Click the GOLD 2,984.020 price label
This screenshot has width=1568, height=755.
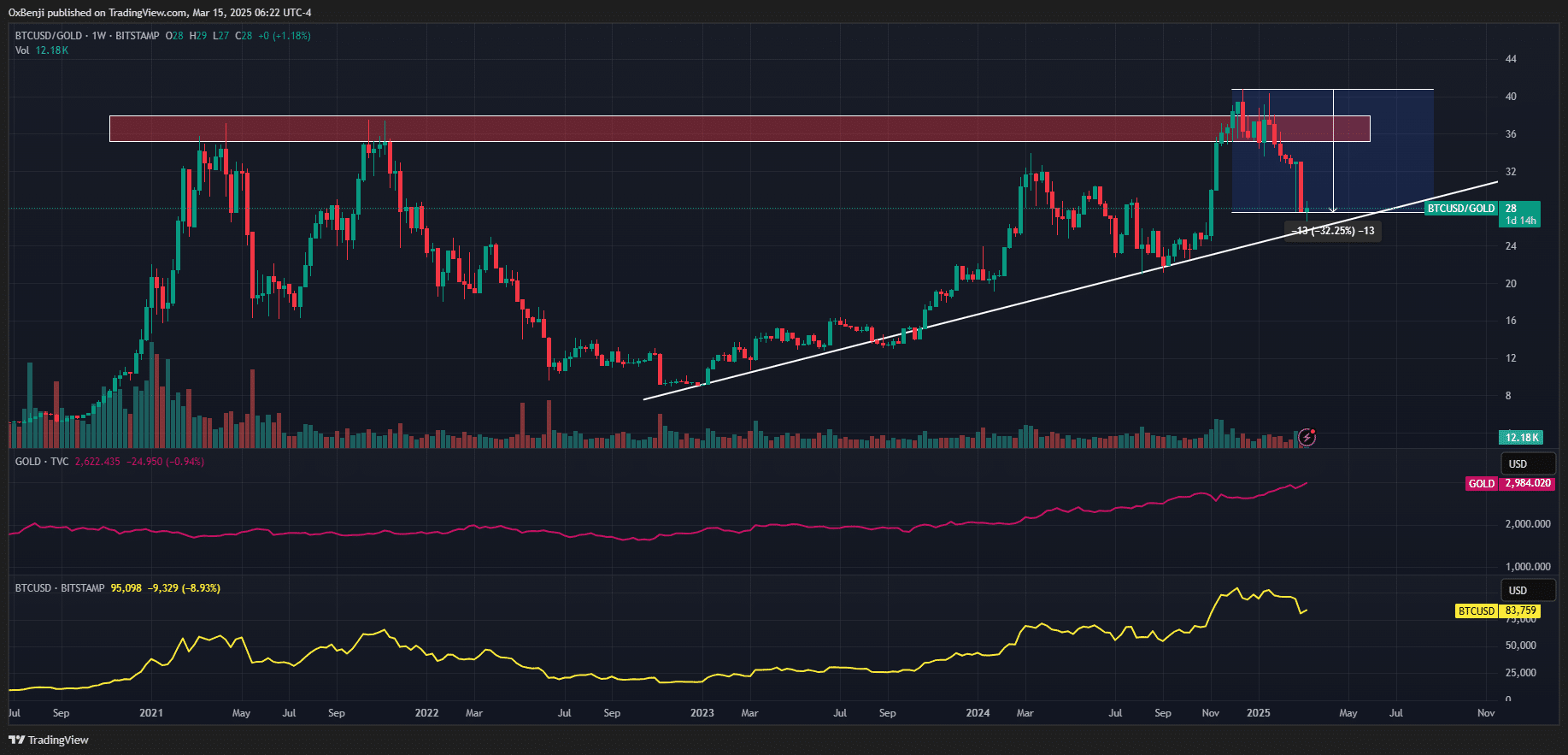tap(1509, 483)
